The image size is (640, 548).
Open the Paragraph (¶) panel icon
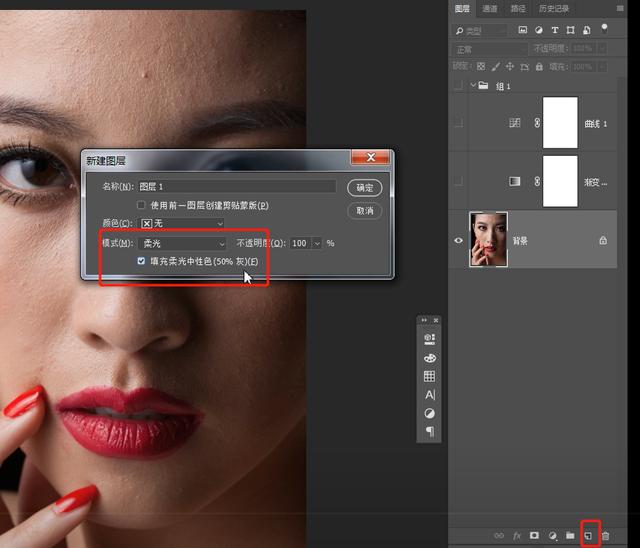click(x=430, y=431)
